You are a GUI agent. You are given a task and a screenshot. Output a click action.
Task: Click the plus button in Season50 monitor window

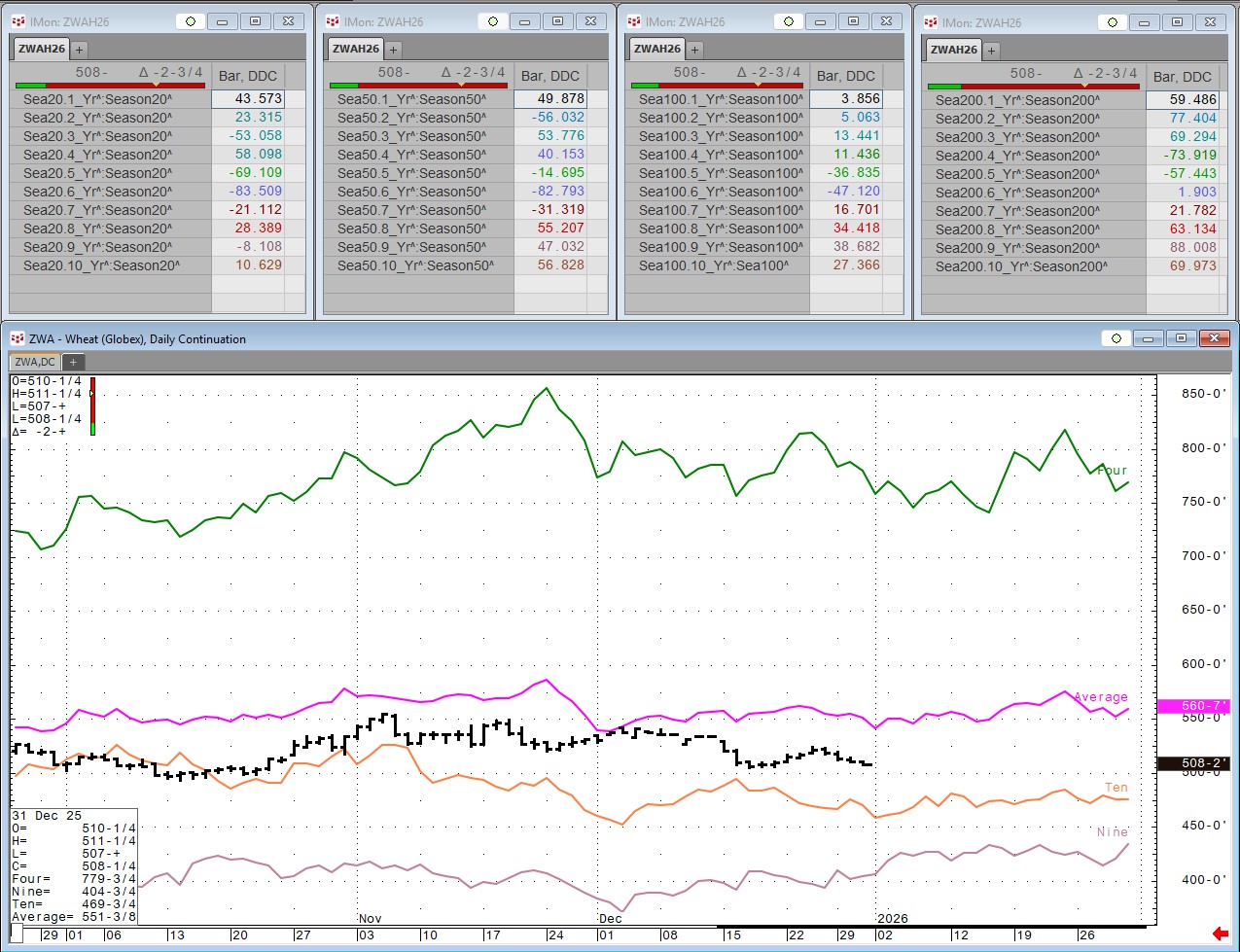393,49
